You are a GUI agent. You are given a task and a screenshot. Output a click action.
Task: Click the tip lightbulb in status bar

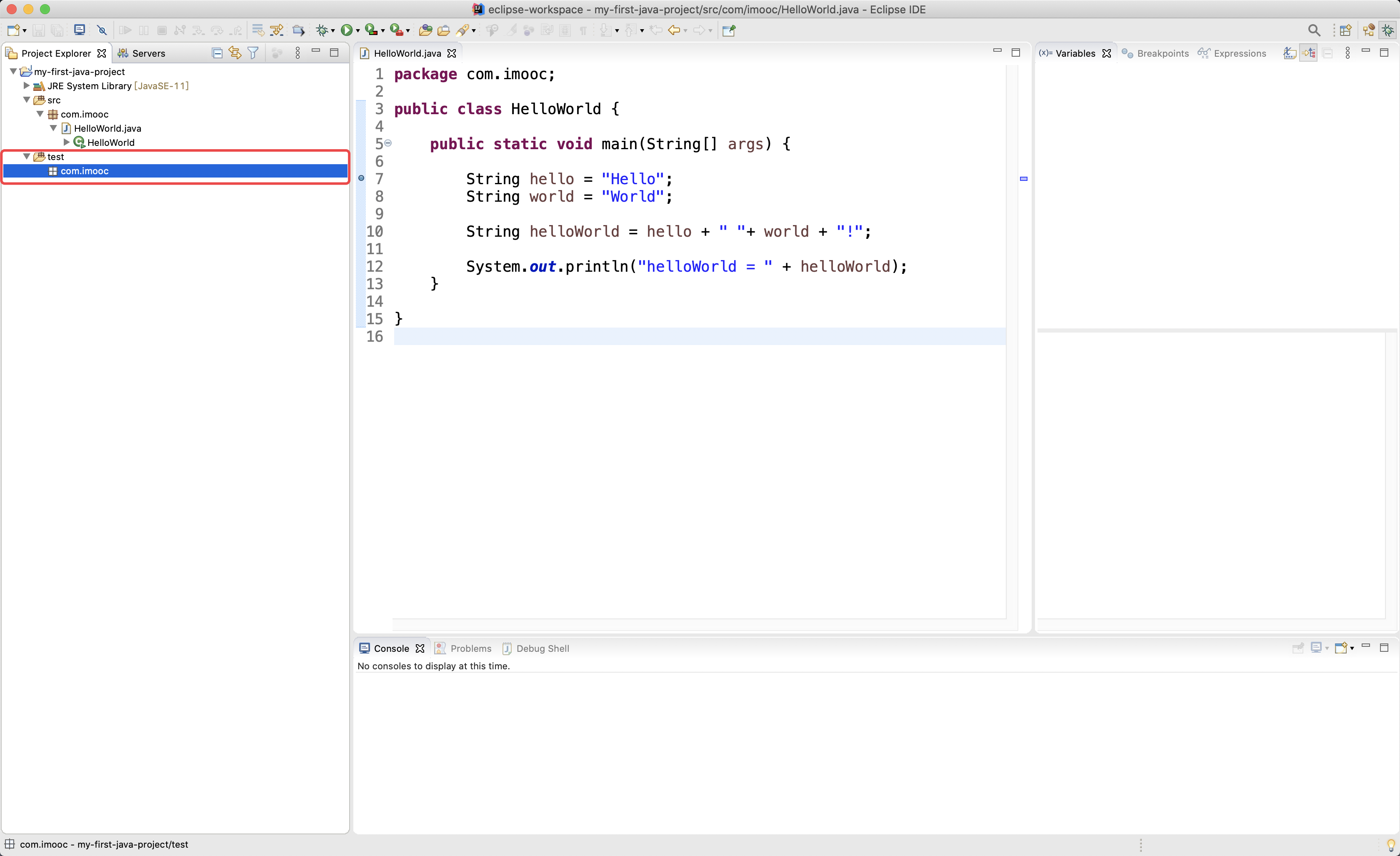coord(1391,845)
